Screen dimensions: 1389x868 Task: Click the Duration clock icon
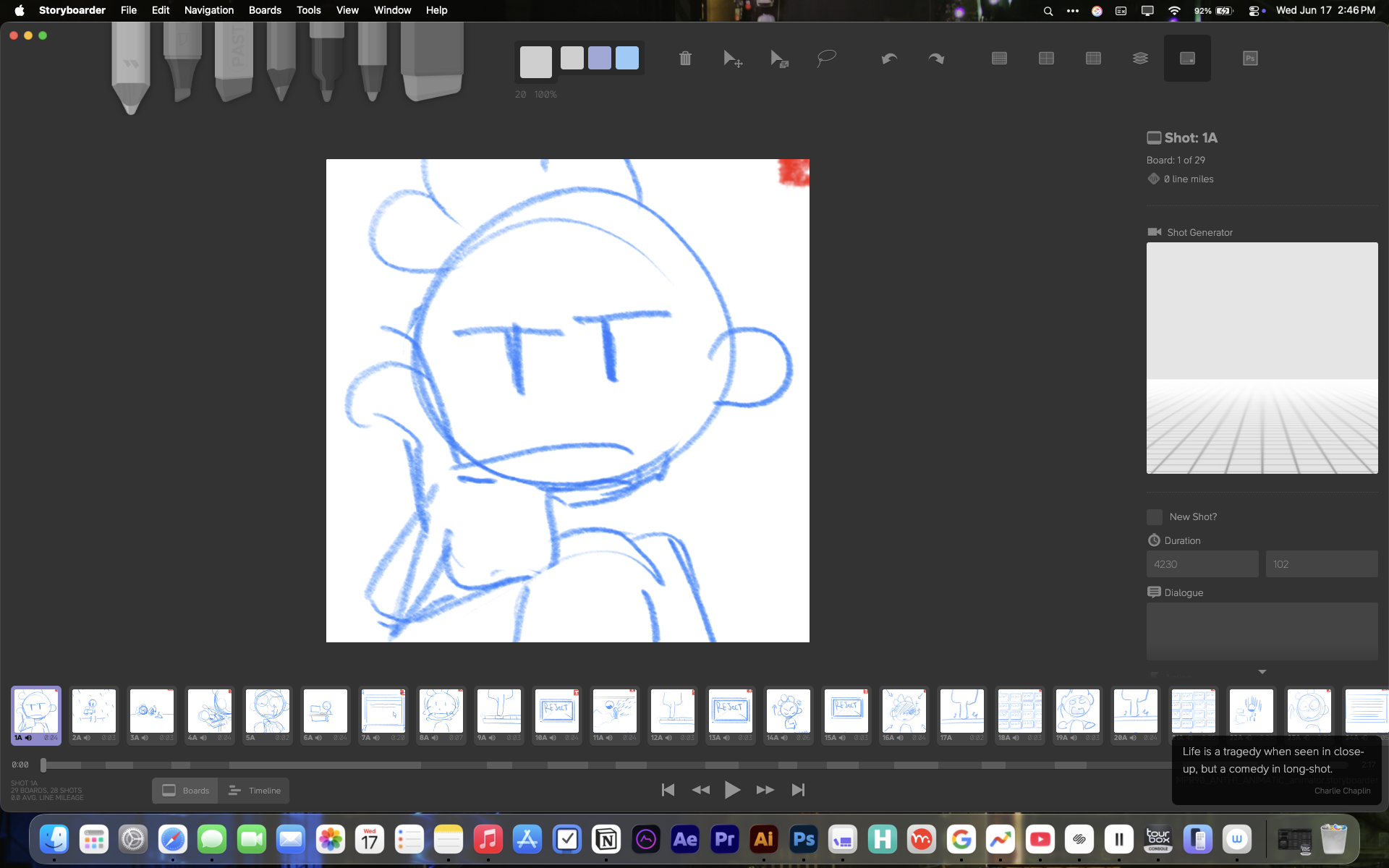click(x=1154, y=540)
